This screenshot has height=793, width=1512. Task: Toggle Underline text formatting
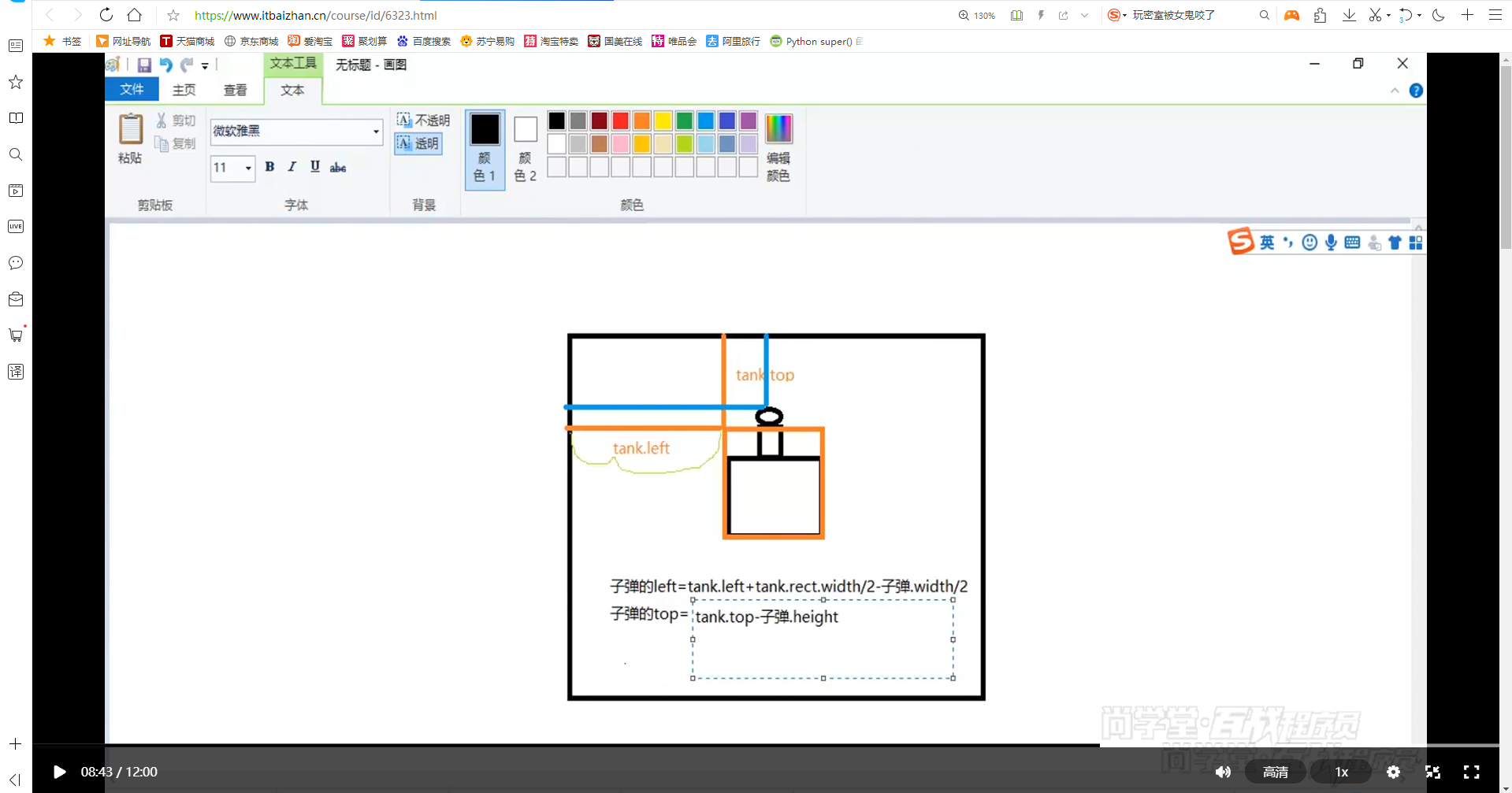pyautogui.click(x=315, y=167)
